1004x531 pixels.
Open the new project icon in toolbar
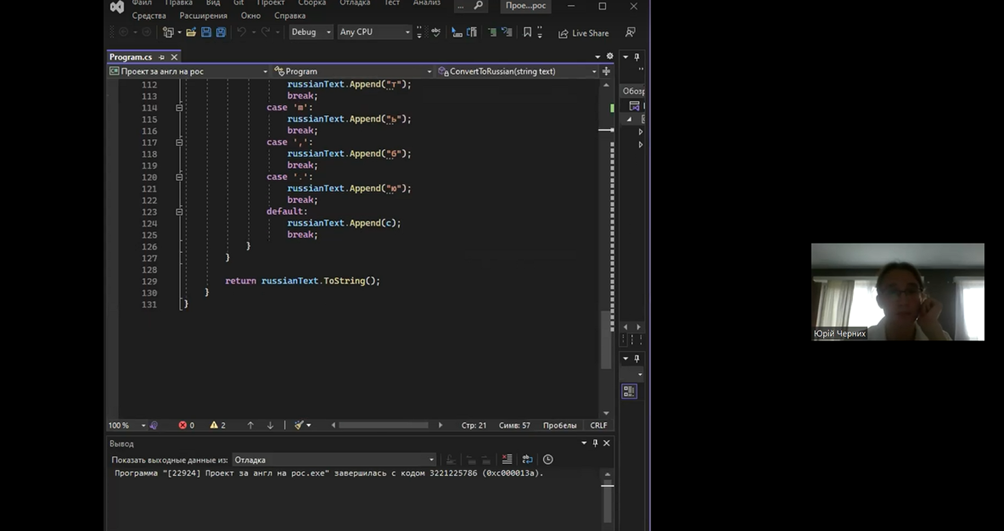coord(168,32)
